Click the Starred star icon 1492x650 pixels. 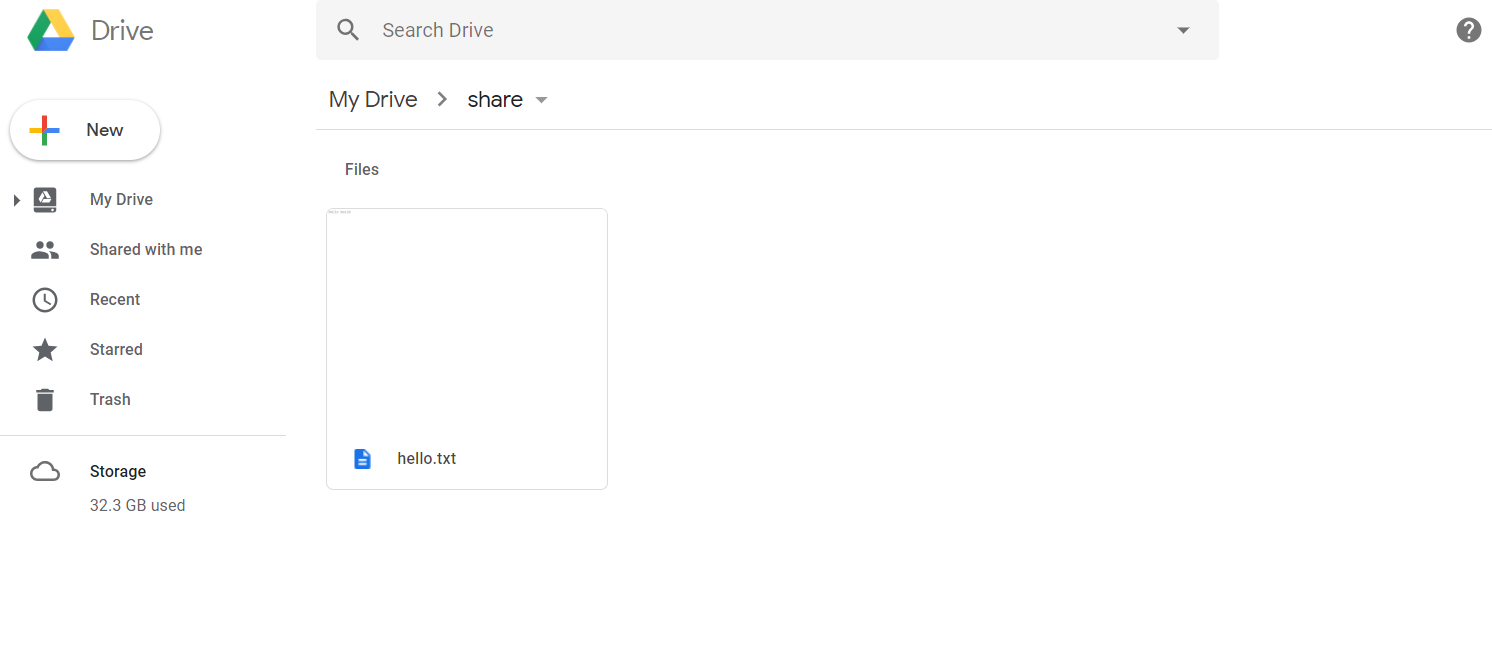pos(45,349)
